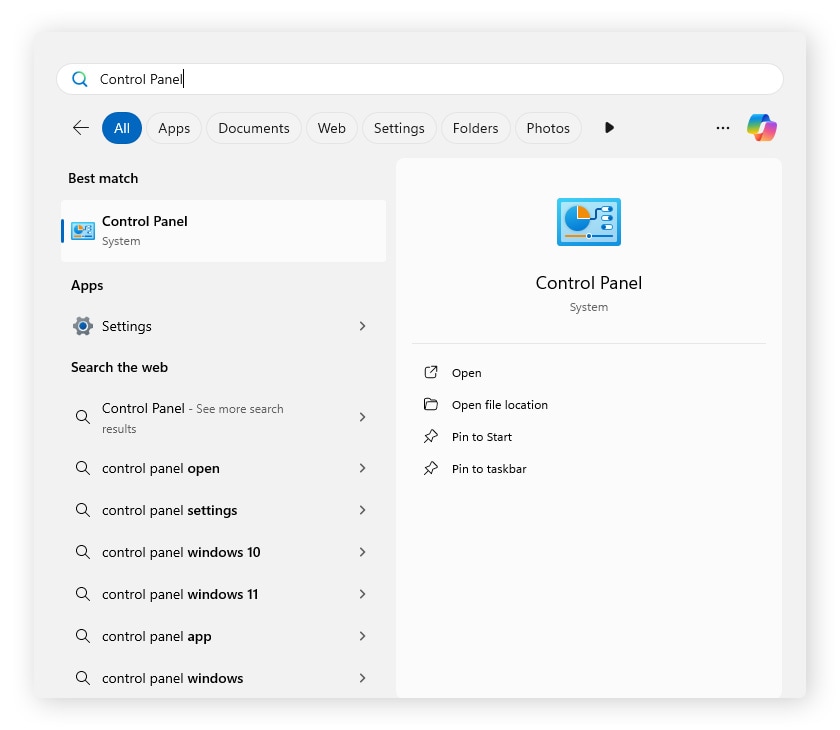Expand the Settings app result chevron

[x=363, y=326]
